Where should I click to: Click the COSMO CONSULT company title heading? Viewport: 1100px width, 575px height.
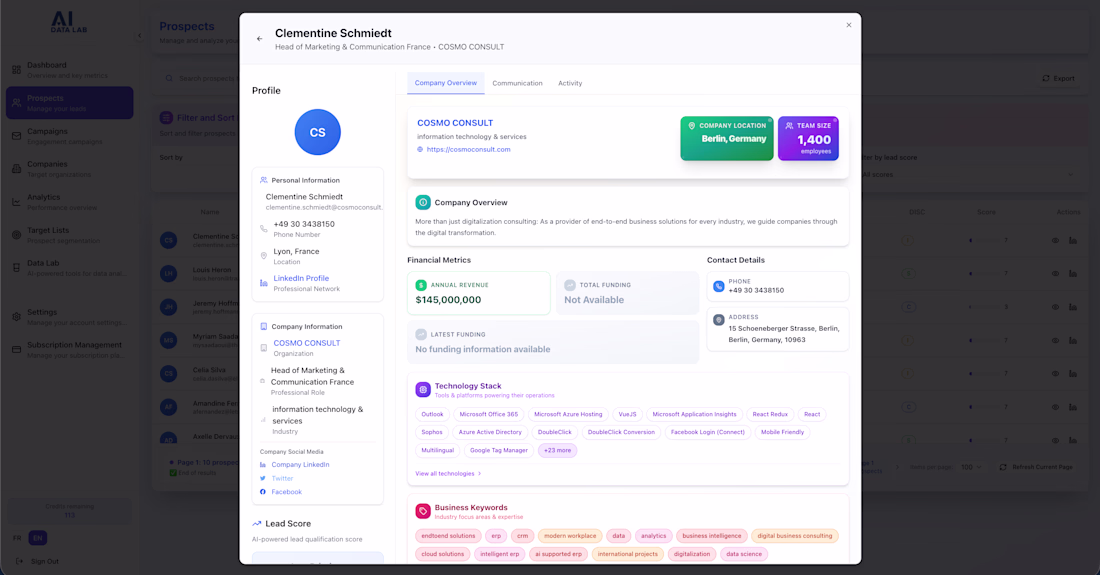pyautogui.click(x=455, y=123)
